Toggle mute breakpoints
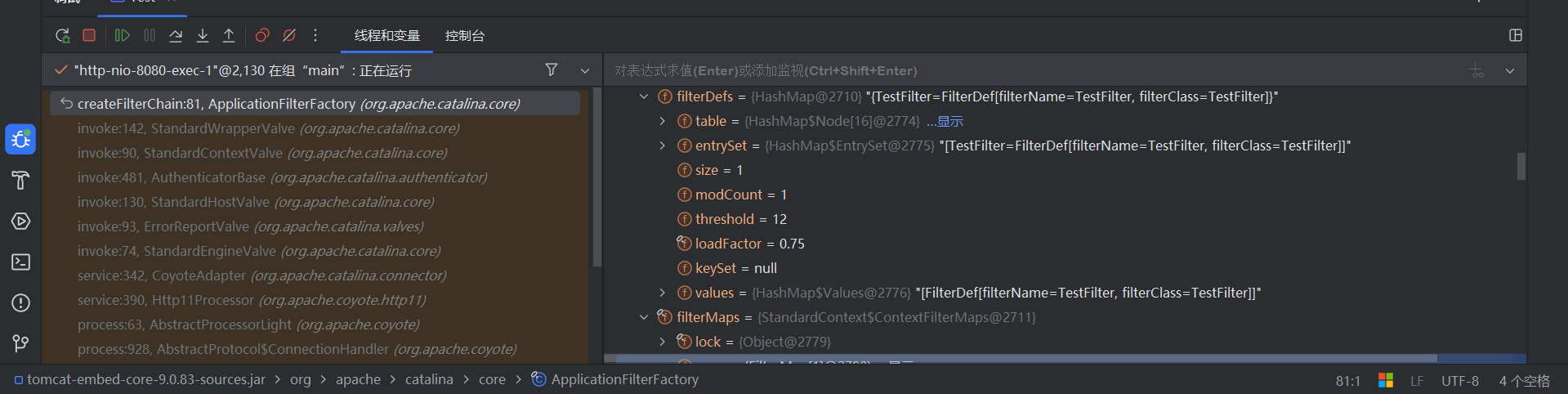 [x=289, y=35]
